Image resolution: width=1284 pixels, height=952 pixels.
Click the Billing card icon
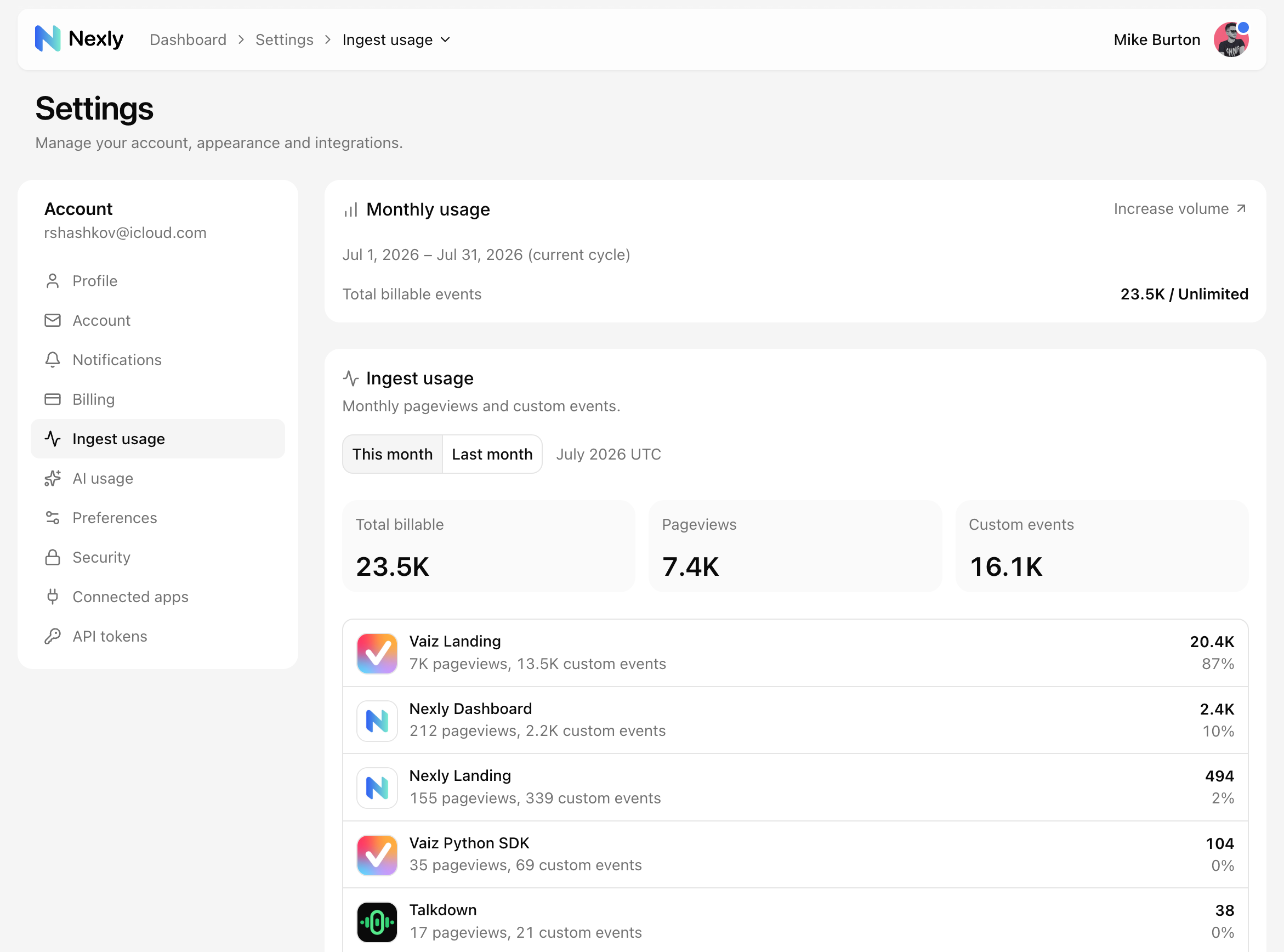(53, 399)
